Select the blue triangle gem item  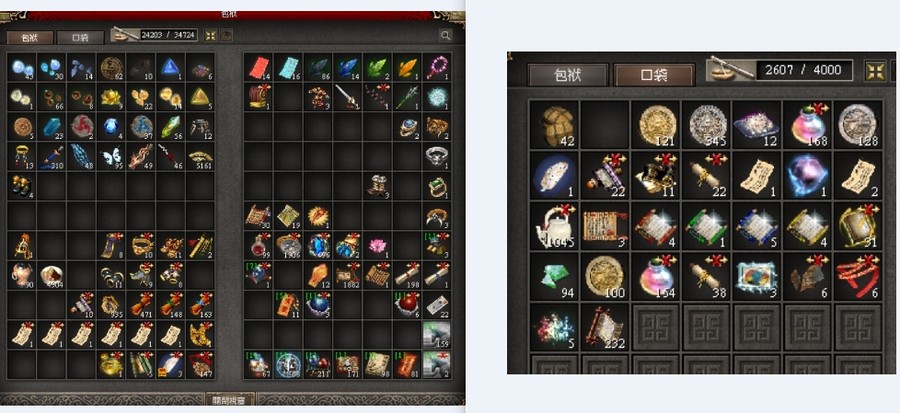point(170,68)
